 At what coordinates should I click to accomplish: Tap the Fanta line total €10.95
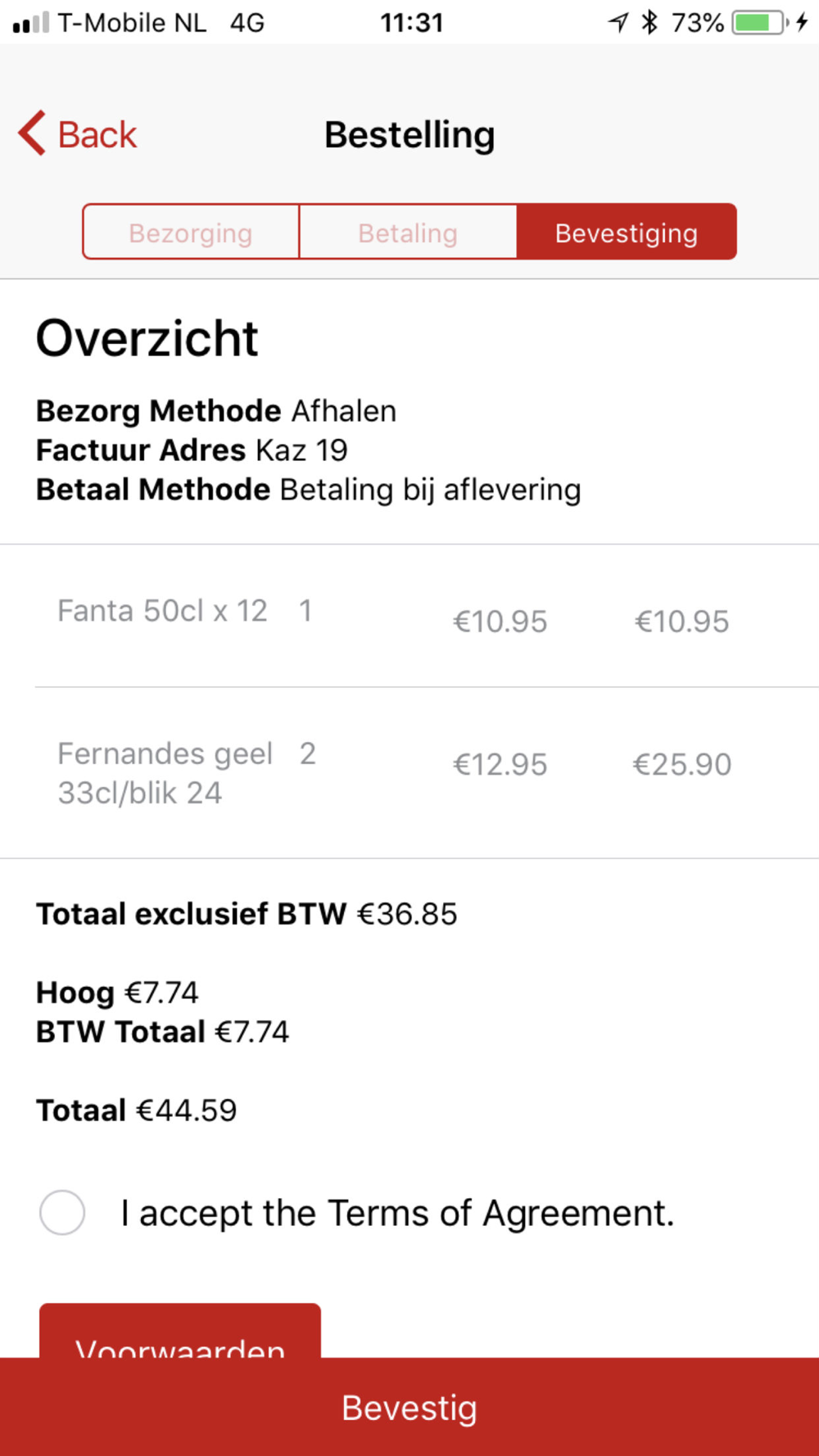(x=681, y=622)
